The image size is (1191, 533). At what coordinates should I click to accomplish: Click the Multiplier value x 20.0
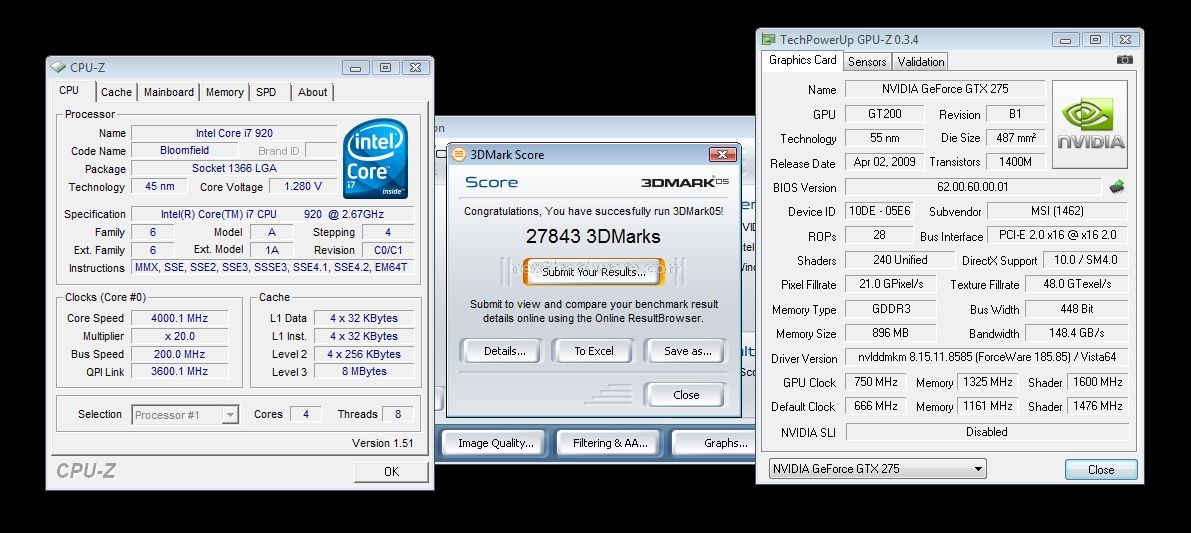(x=179, y=336)
